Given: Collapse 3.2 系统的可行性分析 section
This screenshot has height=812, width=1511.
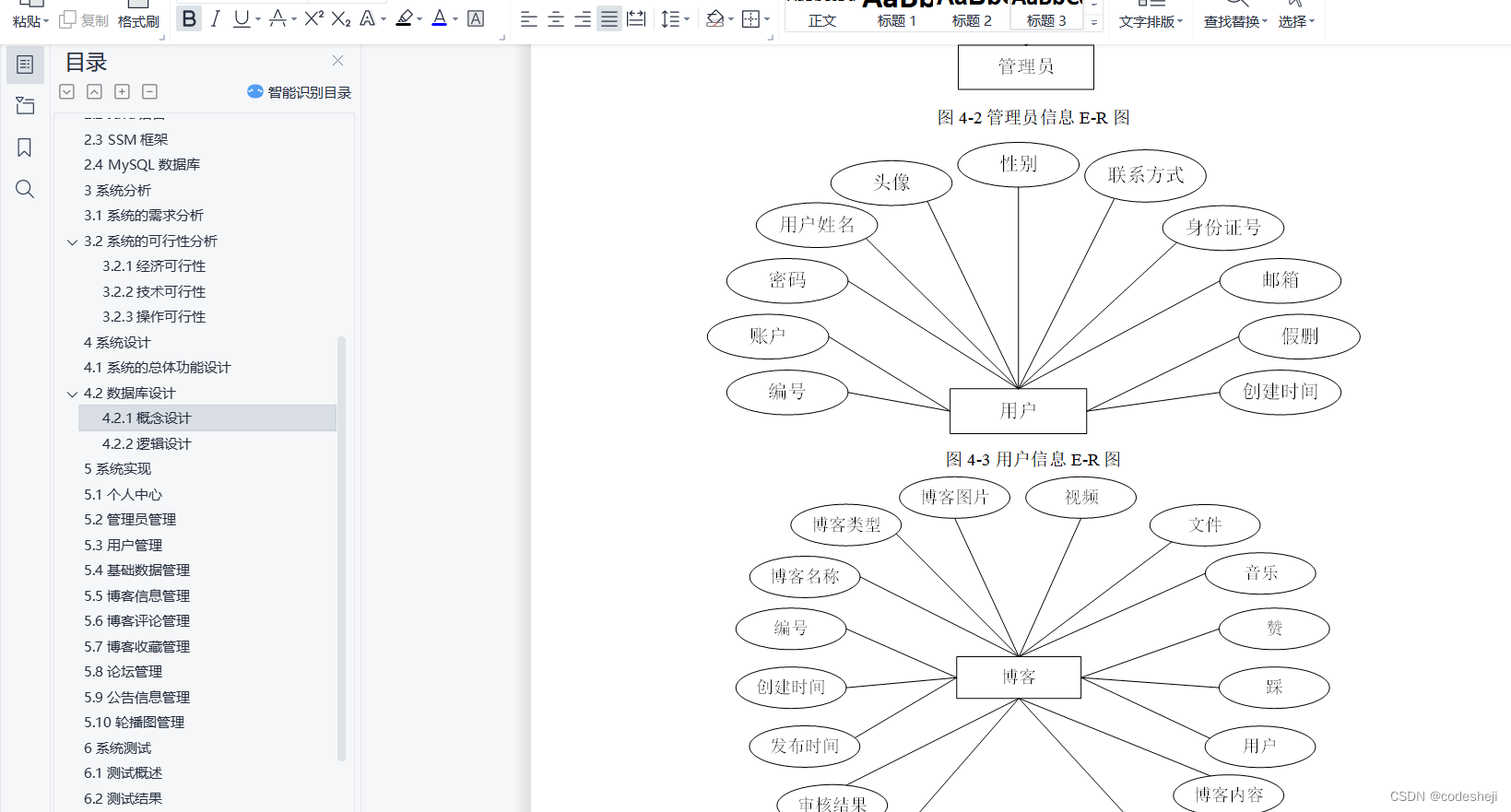Looking at the screenshot, I should 73,241.
